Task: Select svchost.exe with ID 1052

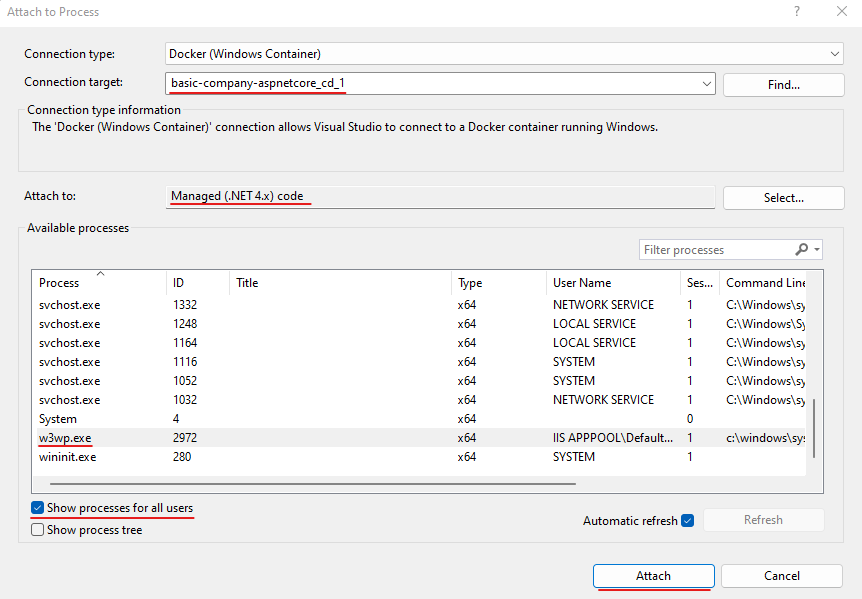Action: [421, 381]
